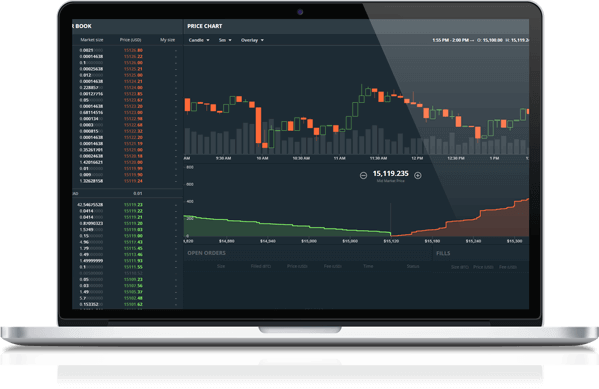Screen dimensions: 599x389
Task: Click the minus zoom-out icon by mid price
Action: coord(363,175)
